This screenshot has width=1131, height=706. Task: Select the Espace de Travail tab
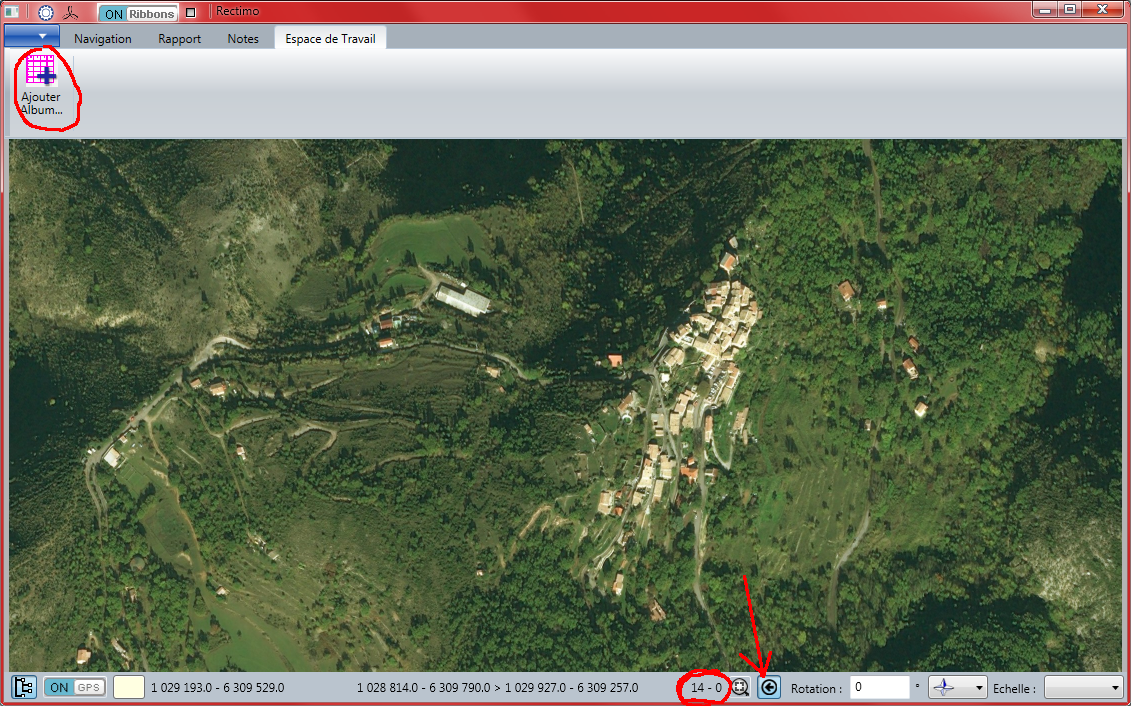330,38
